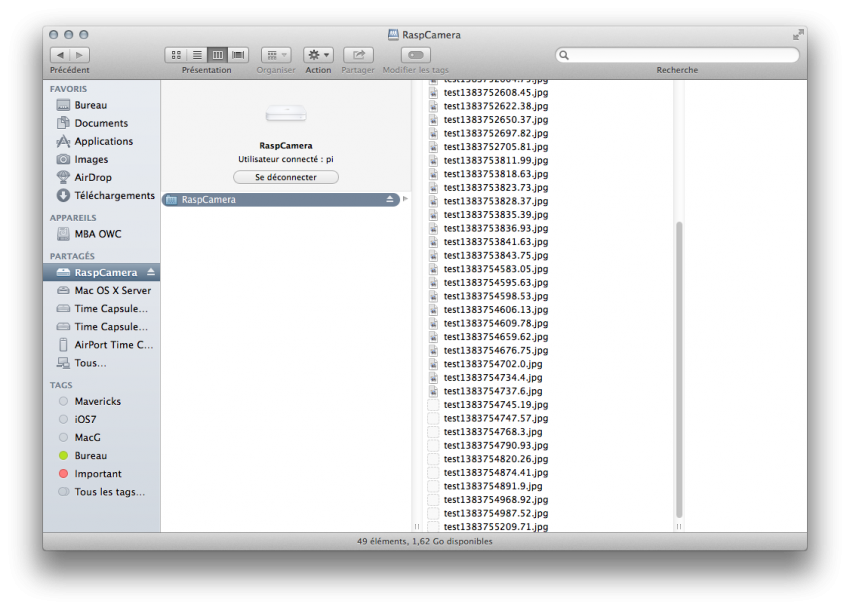Open Bureau in Favoris sidebar
This screenshot has width=850, height=610.
101,105
